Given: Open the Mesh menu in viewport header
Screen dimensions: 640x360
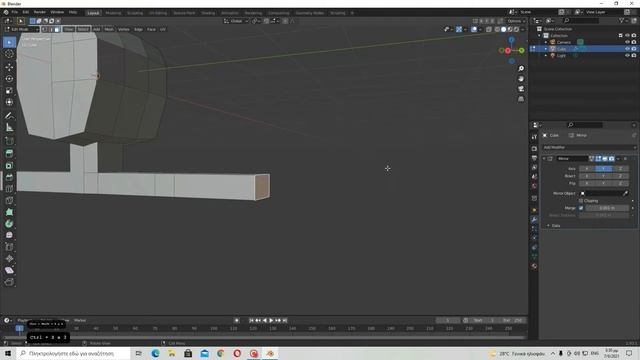Looking at the screenshot, I should (x=109, y=29).
